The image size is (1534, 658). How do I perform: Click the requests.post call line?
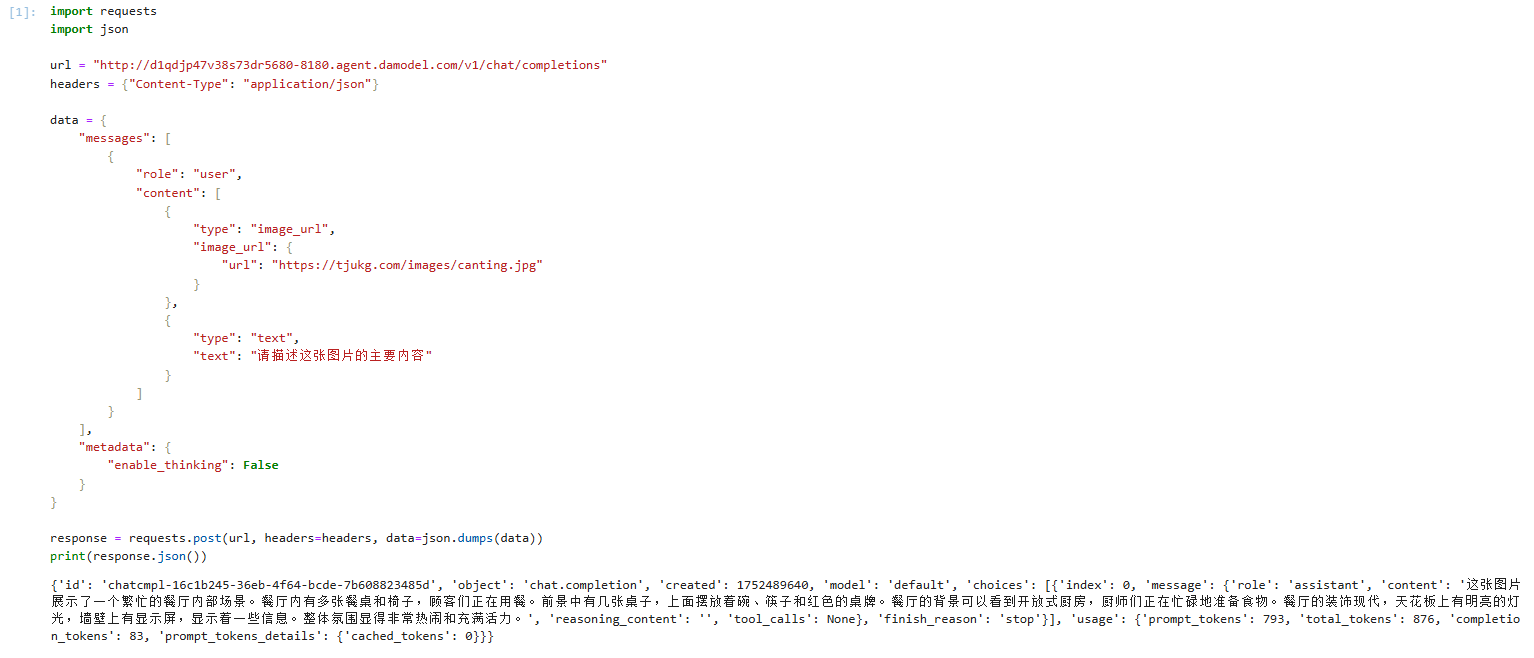click(296, 538)
